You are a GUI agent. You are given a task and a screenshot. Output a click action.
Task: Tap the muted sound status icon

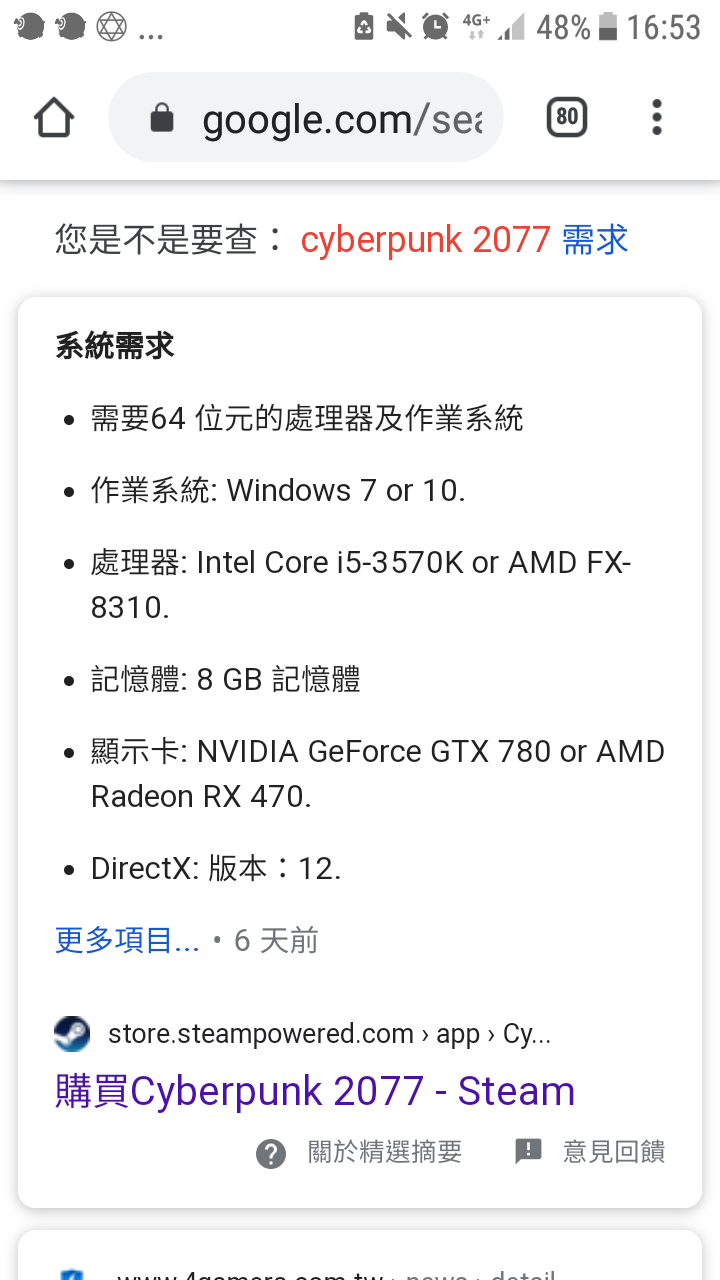pos(399,27)
